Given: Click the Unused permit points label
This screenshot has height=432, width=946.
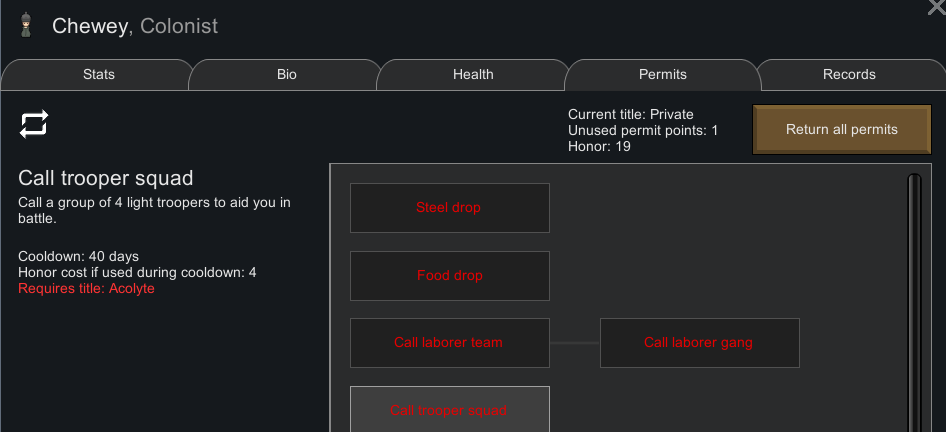Looking at the screenshot, I should [x=643, y=130].
